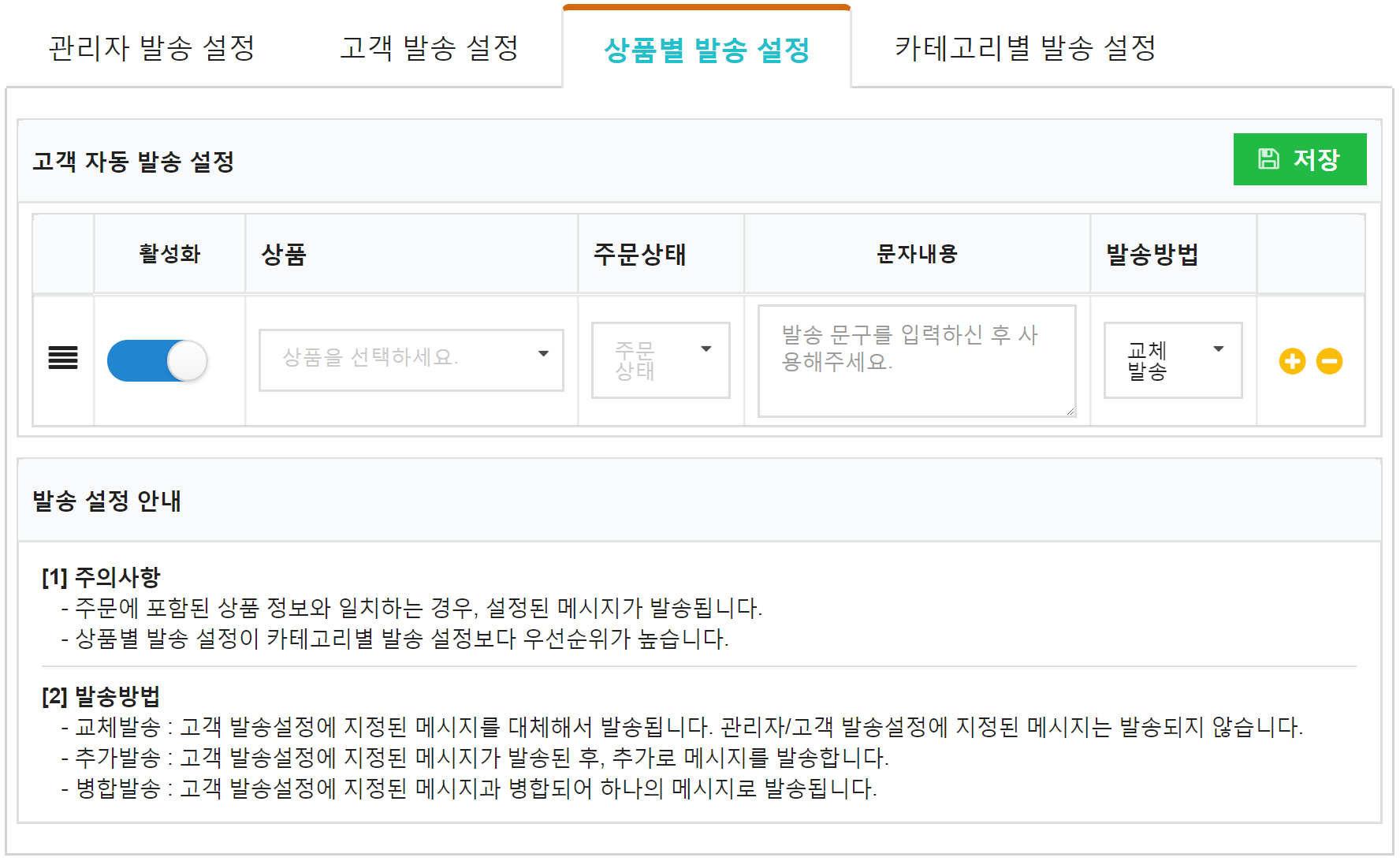
Task: Click the [2] 발송방법 section title
Action: tap(101, 696)
